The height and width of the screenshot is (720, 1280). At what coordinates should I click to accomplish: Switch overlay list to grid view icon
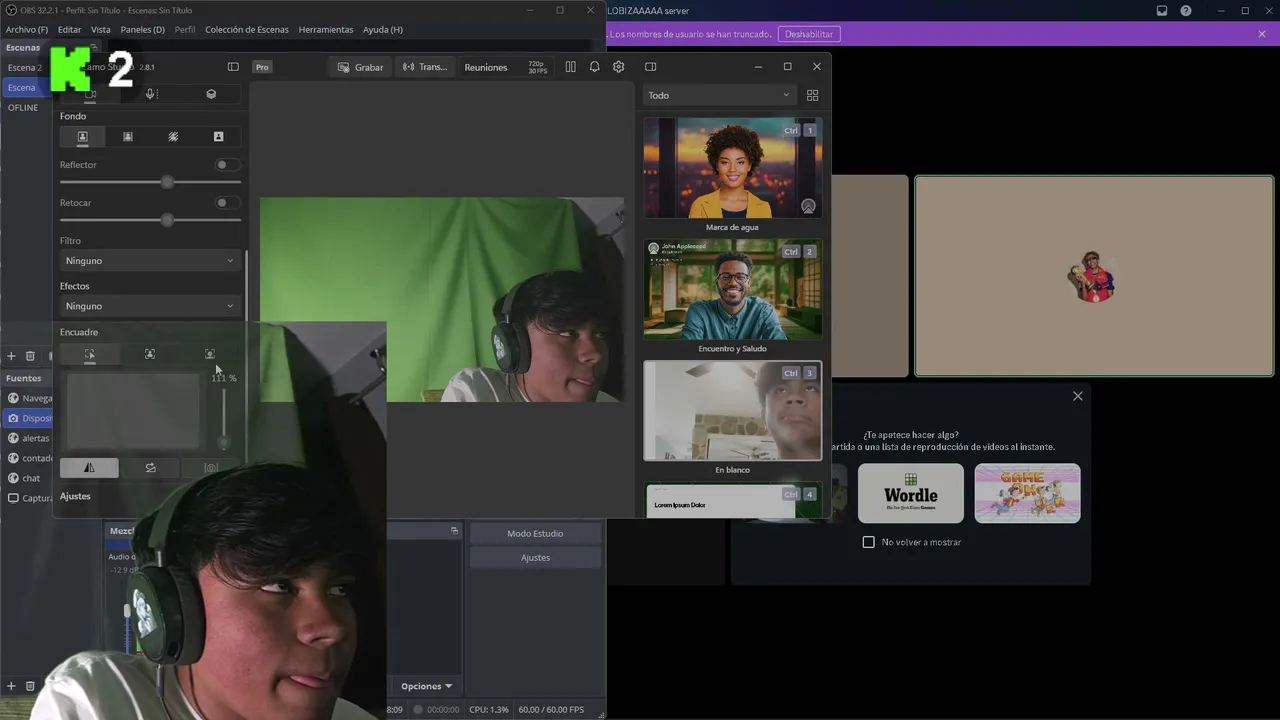[x=812, y=95]
